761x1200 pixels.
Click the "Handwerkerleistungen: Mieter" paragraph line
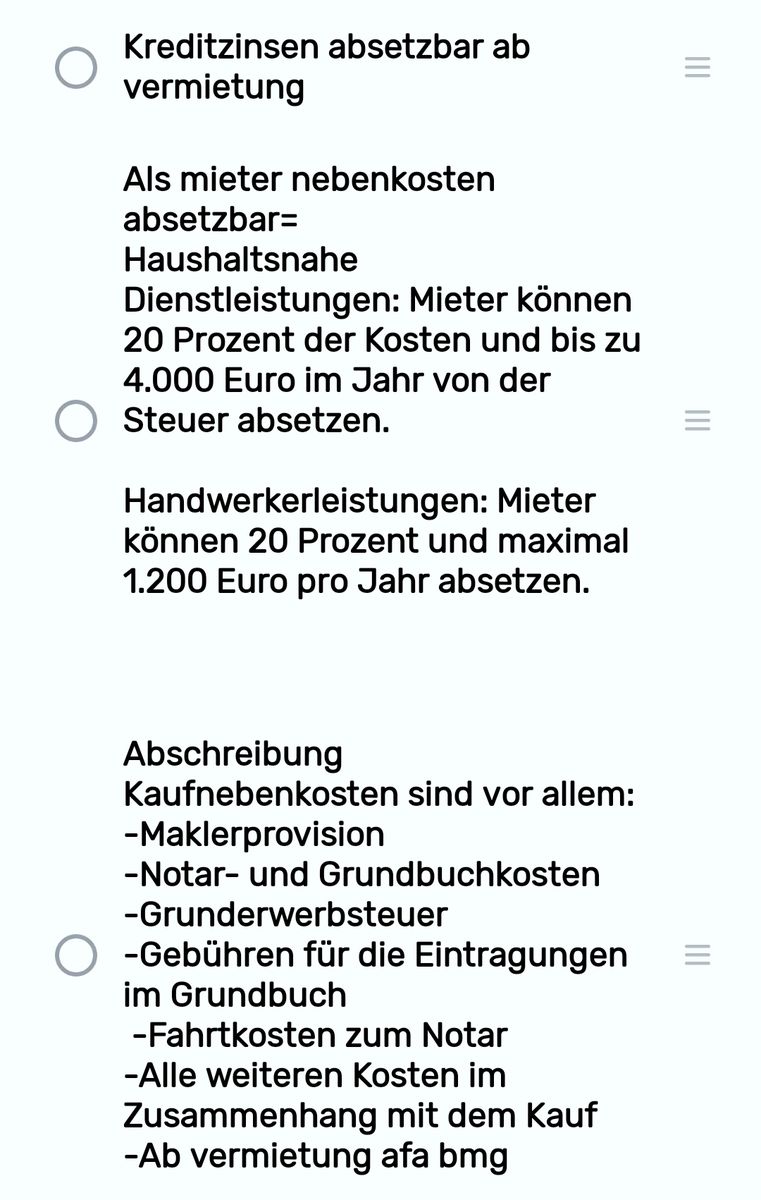(x=359, y=501)
